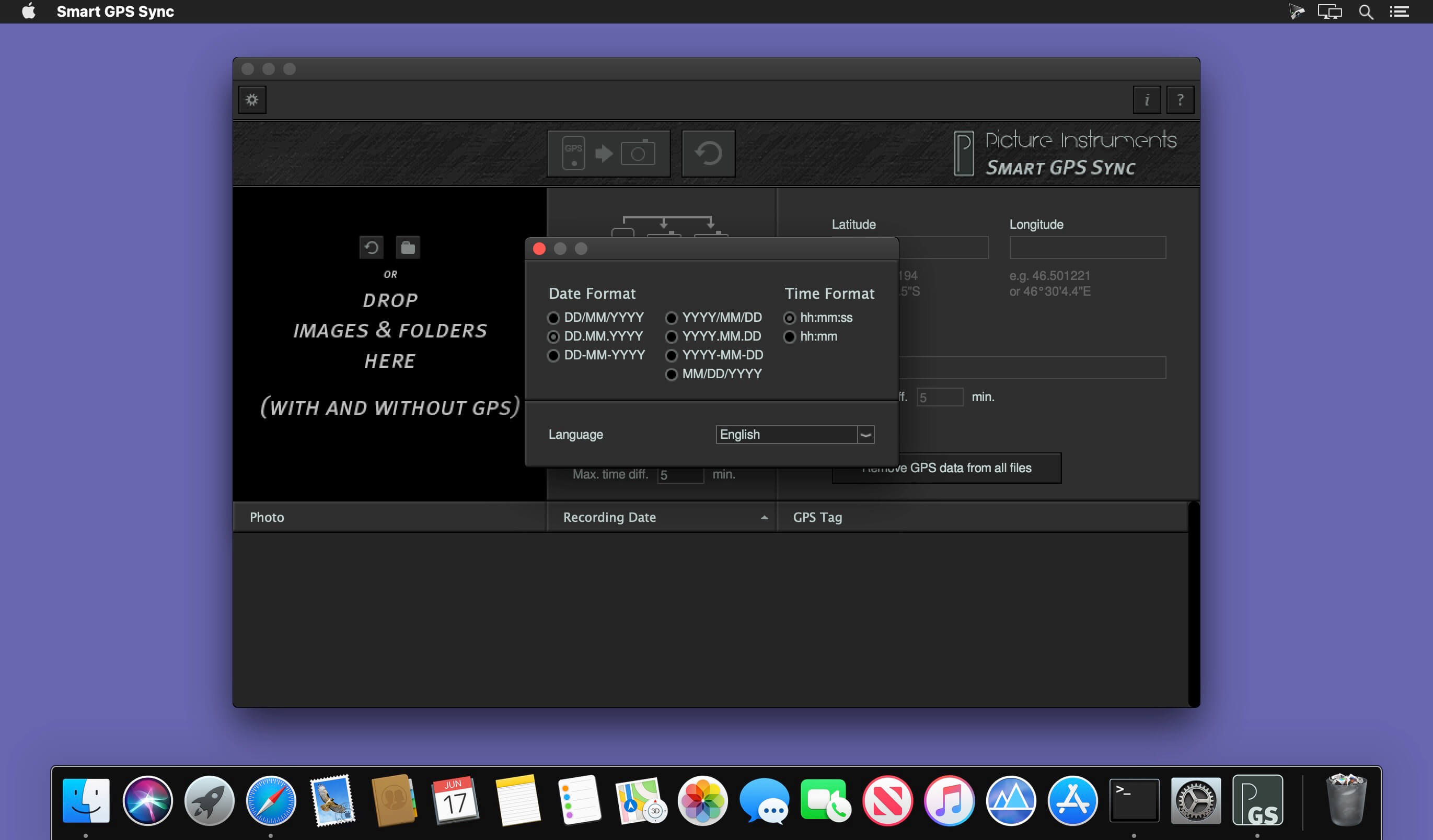Click the right-side time diff field before min.
Screen dimensions: 1433x840
tap(940, 397)
